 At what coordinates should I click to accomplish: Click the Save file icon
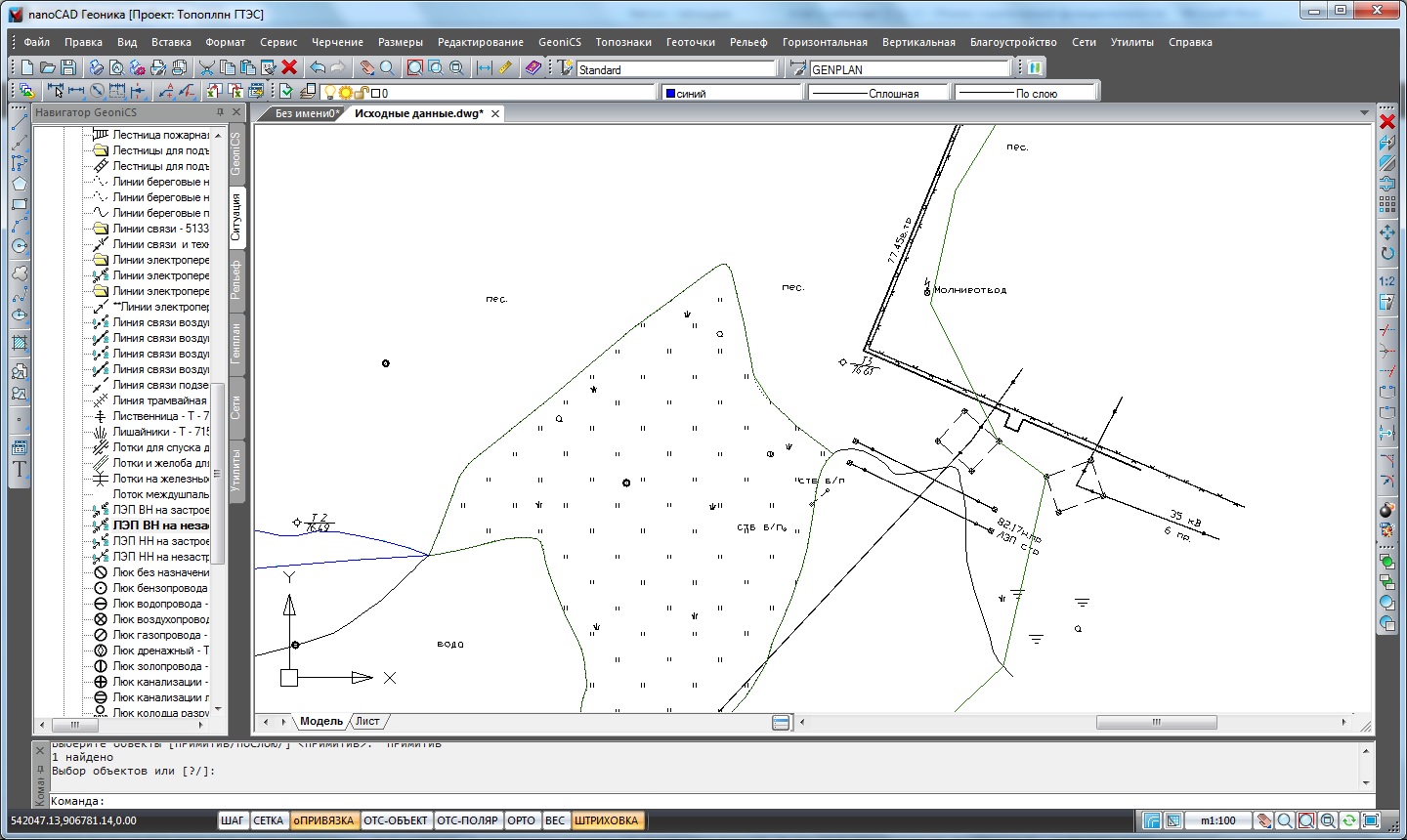[x=68, y=67]
